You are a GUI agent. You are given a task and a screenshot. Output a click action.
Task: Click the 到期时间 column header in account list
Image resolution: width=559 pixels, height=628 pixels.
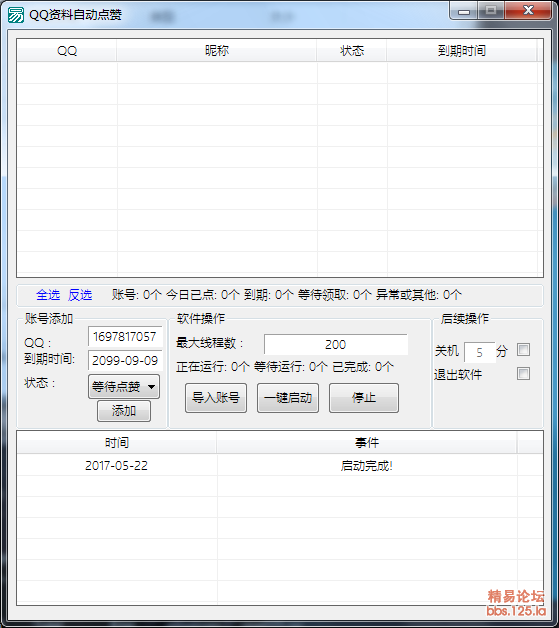click(462, 50)
